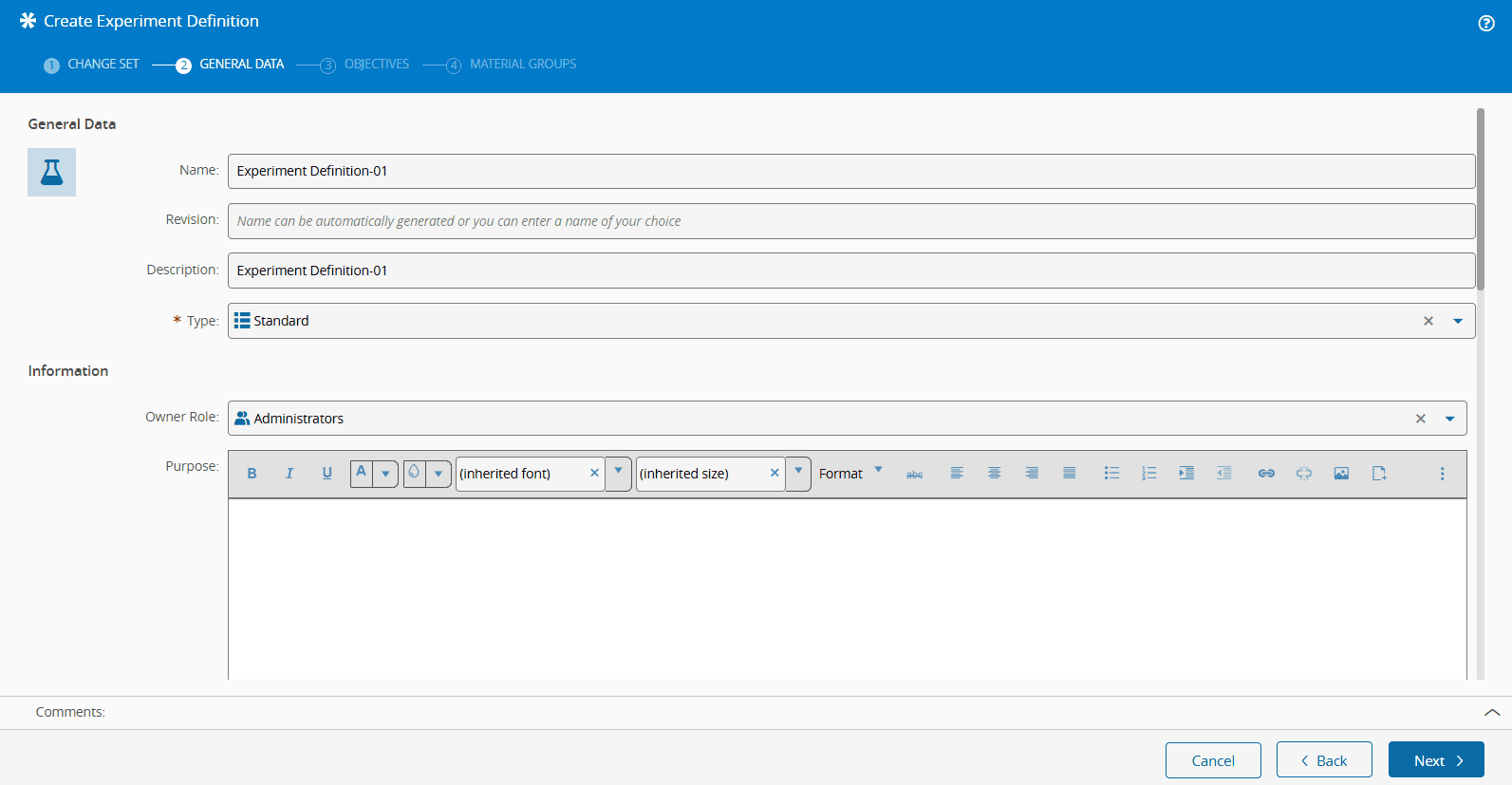Image resolution: width=1512 pixels, height=785 pixels.
Task: Click the Next button
Action: 1435,760
